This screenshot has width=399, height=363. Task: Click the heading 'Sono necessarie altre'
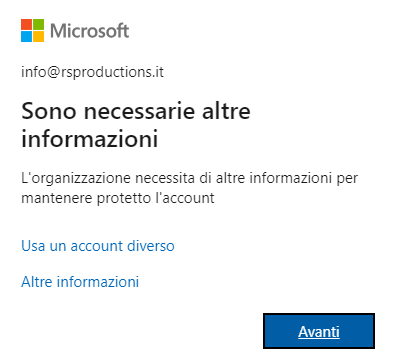[x=136, y=111]
